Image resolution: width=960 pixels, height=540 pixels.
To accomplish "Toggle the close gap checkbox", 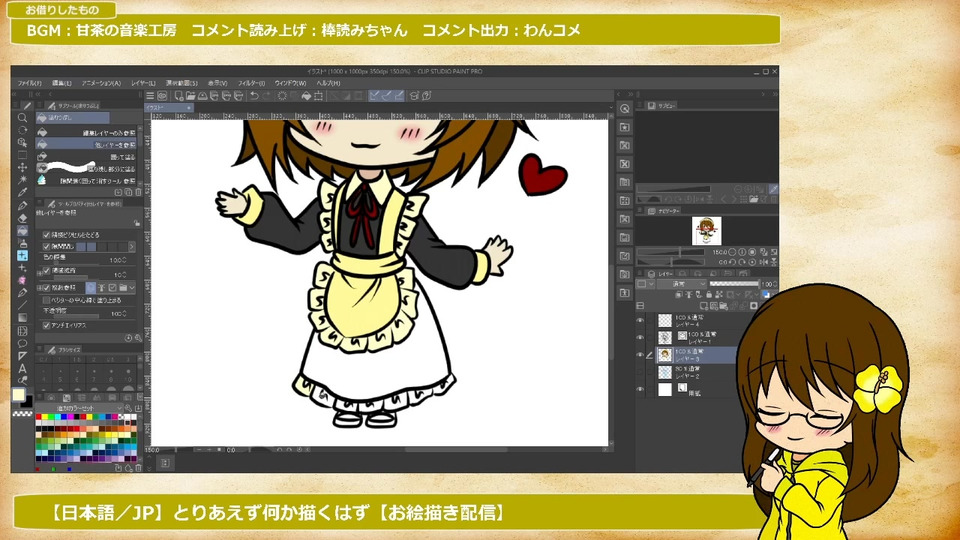I will [x=47, y=246].
